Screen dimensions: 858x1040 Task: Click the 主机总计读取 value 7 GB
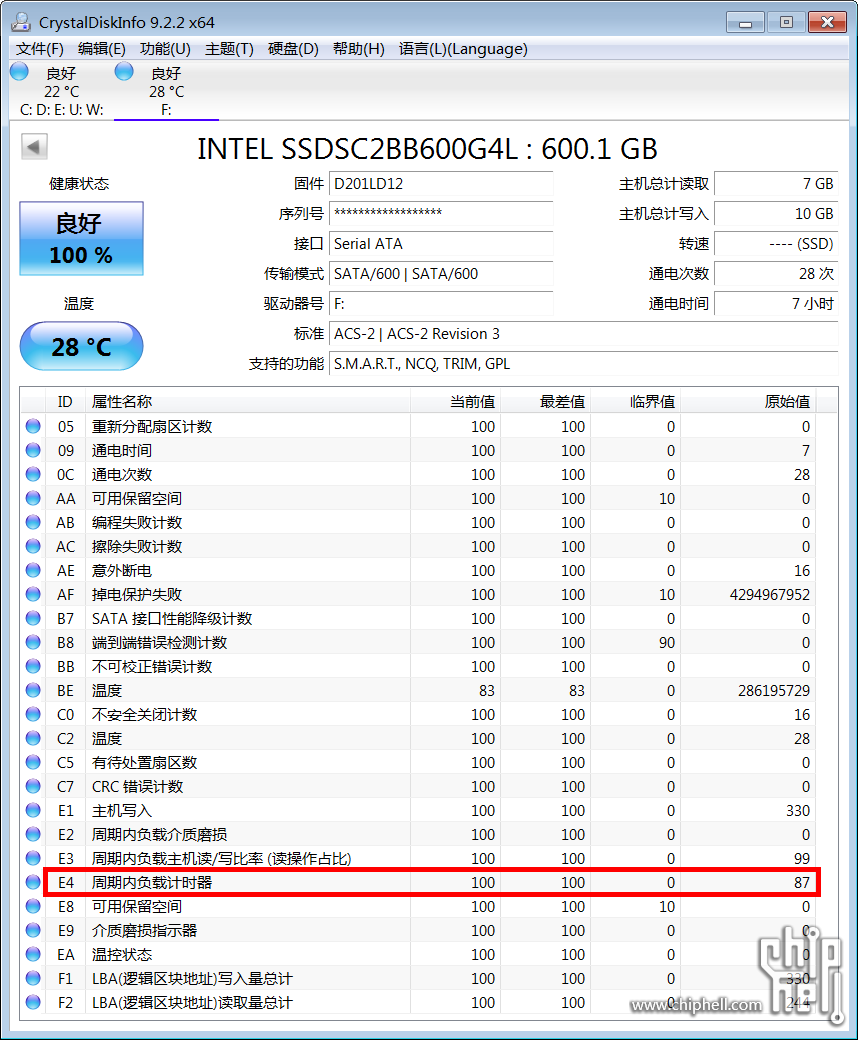(x=776, y=184)
